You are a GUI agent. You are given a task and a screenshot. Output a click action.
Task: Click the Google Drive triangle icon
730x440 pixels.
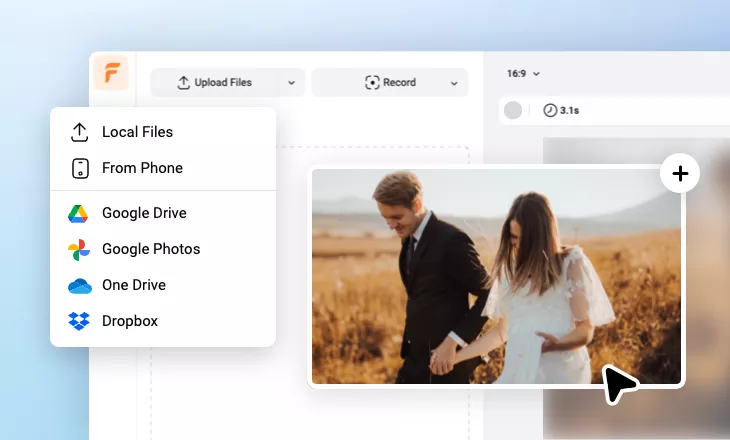78,214
